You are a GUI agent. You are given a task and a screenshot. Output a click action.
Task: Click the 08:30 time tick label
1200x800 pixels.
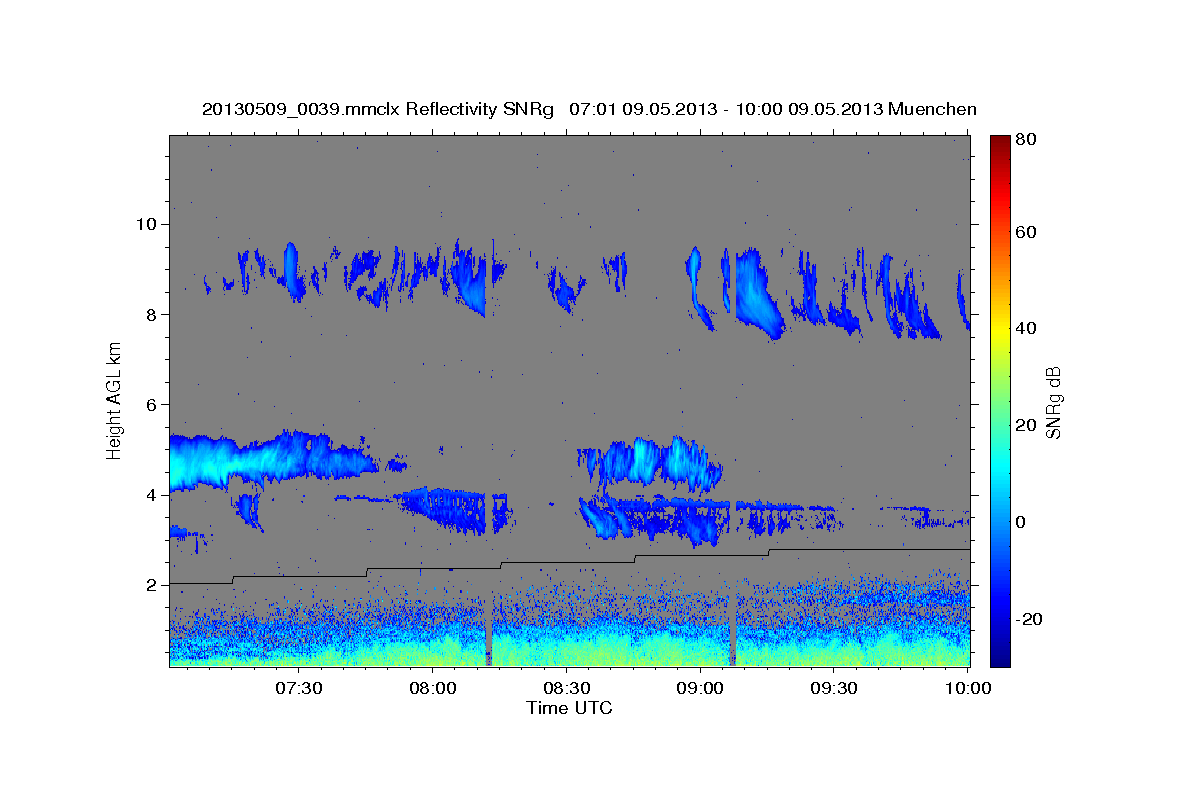(567, 688)
